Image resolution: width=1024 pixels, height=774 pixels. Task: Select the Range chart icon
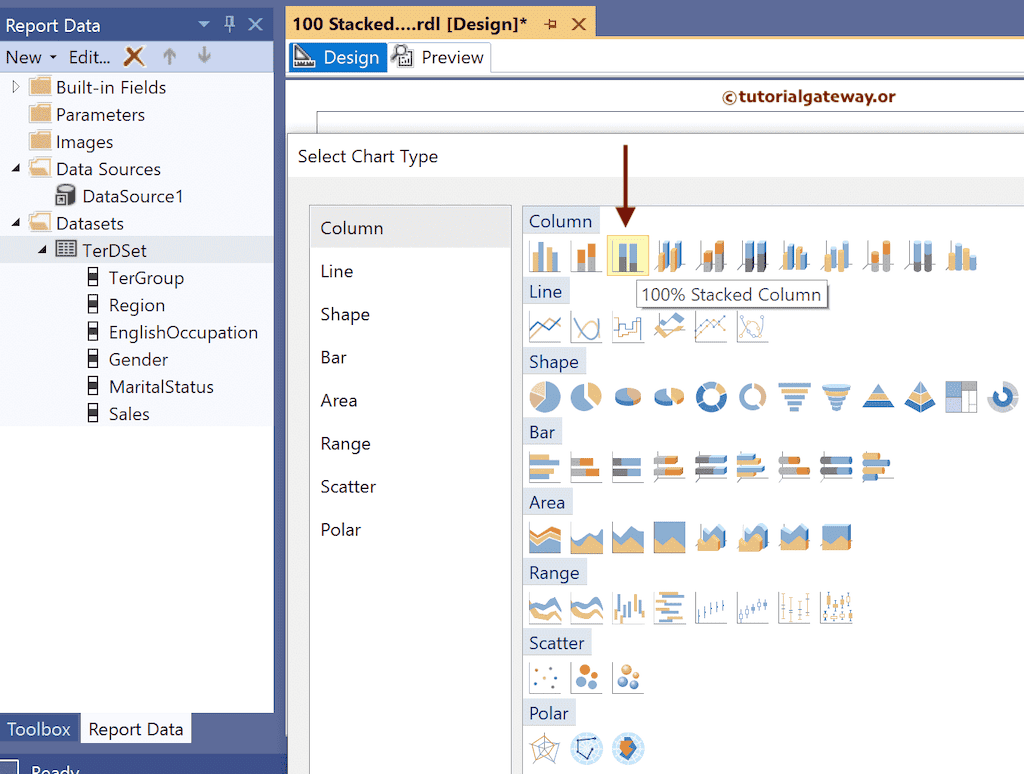(x=545, y=607)
